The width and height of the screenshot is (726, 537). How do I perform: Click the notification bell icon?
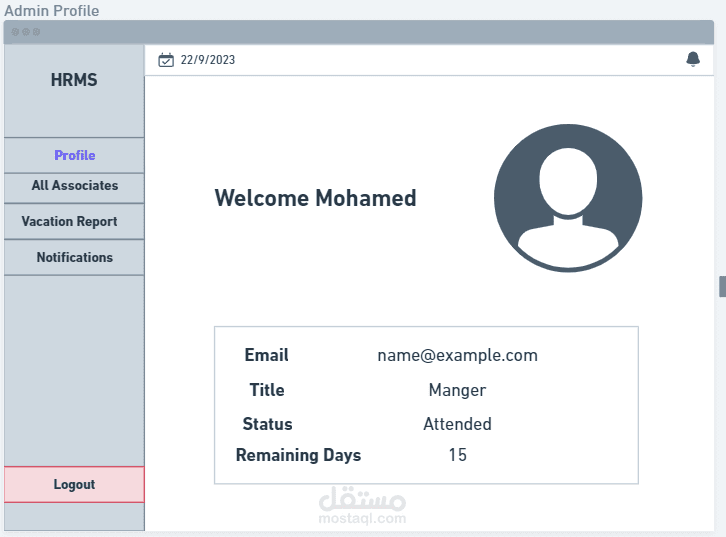[693, 59]
